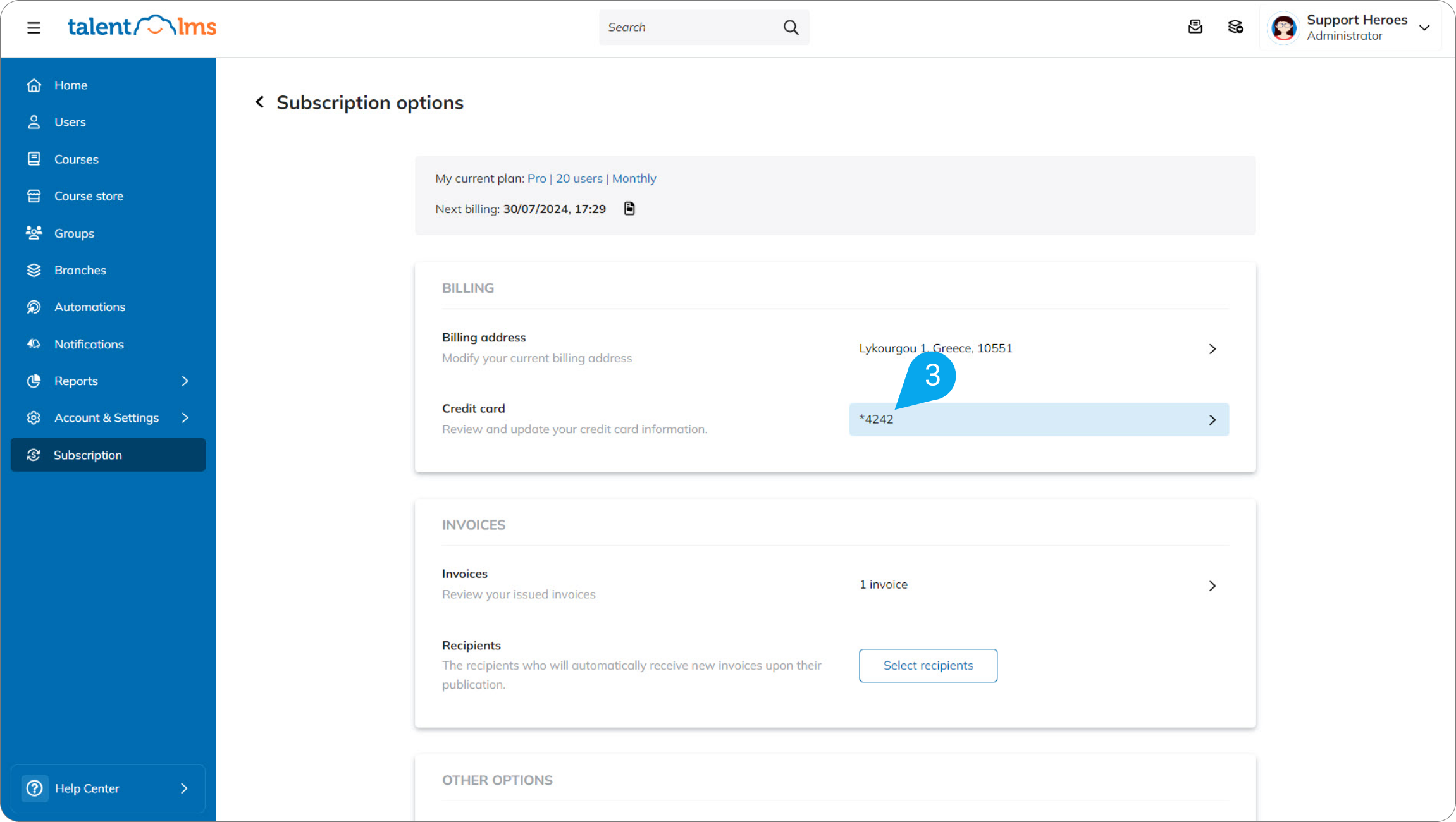The height and width of the screenshot is (822, 1456).
Task: Go to Automations in sidebar
Action: point(89,307)
